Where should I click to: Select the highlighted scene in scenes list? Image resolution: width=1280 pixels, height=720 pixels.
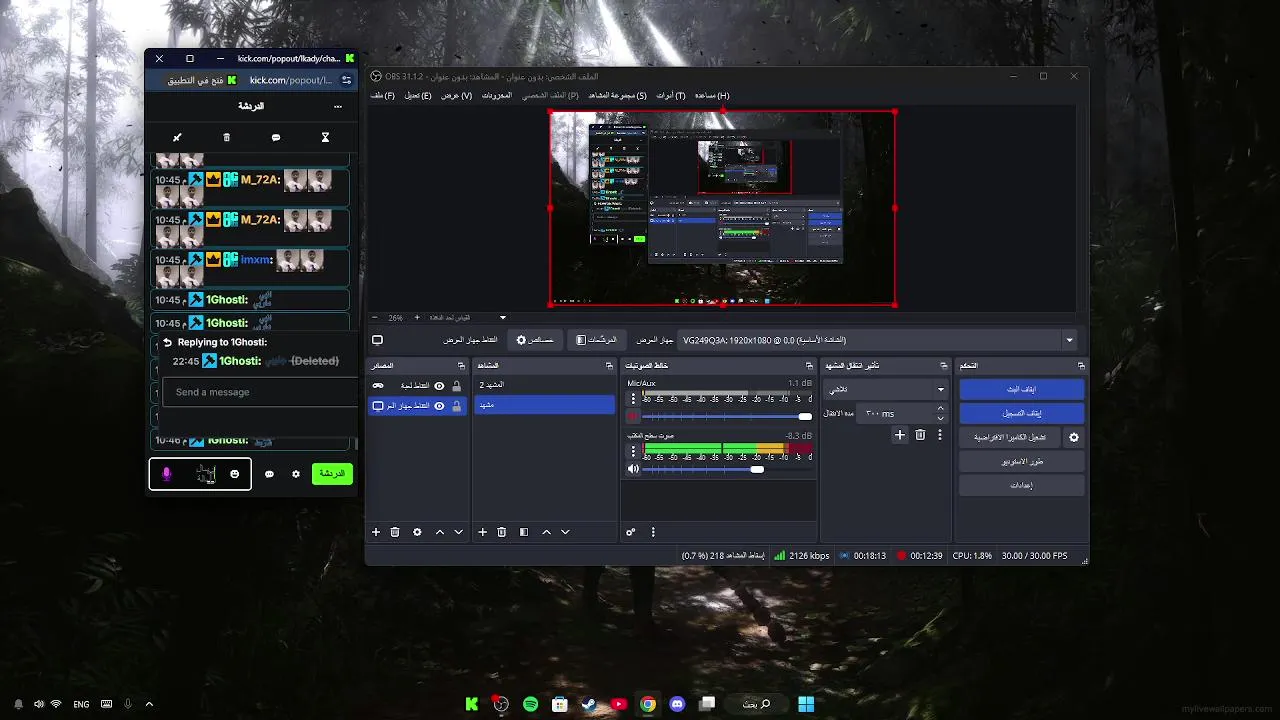[544, 405]
